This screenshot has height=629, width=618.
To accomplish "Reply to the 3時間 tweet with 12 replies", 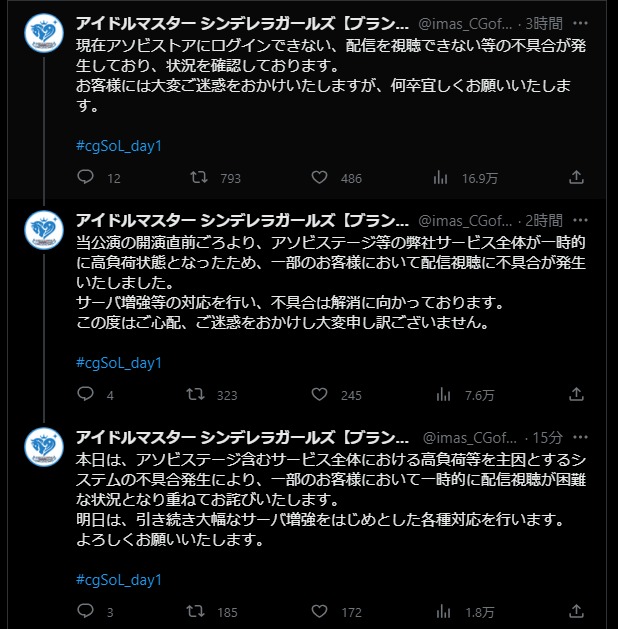I will 85,177.
